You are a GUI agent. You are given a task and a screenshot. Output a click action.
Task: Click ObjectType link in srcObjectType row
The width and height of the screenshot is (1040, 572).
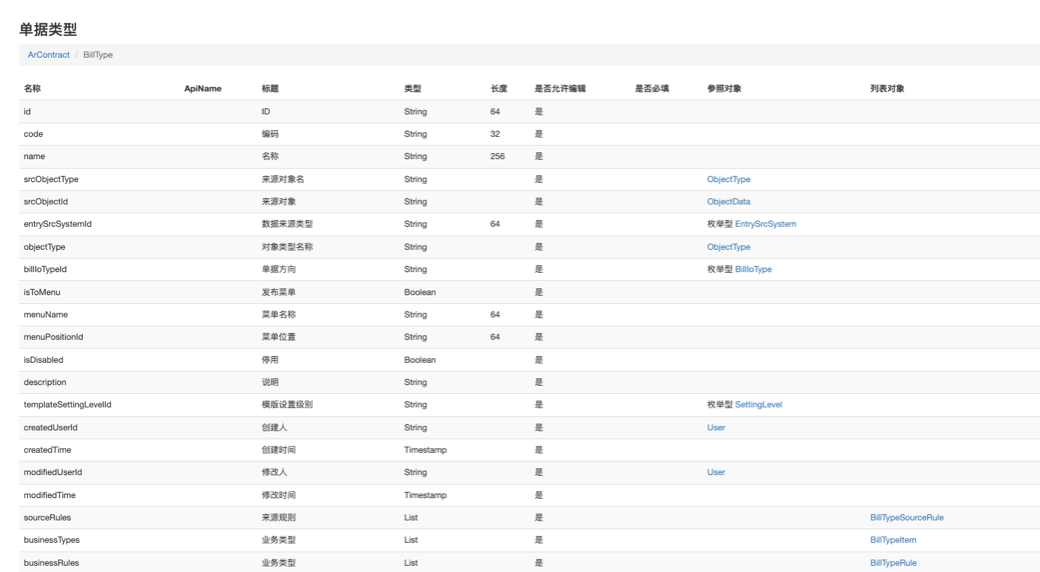click(x=728, y=179)
